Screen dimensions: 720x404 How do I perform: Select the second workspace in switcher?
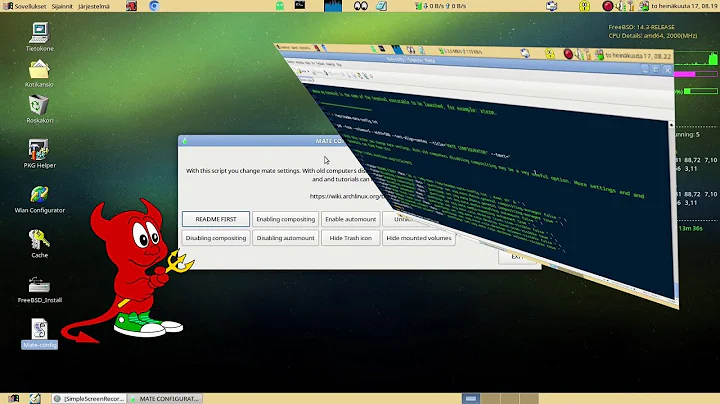tap(490, 398)
